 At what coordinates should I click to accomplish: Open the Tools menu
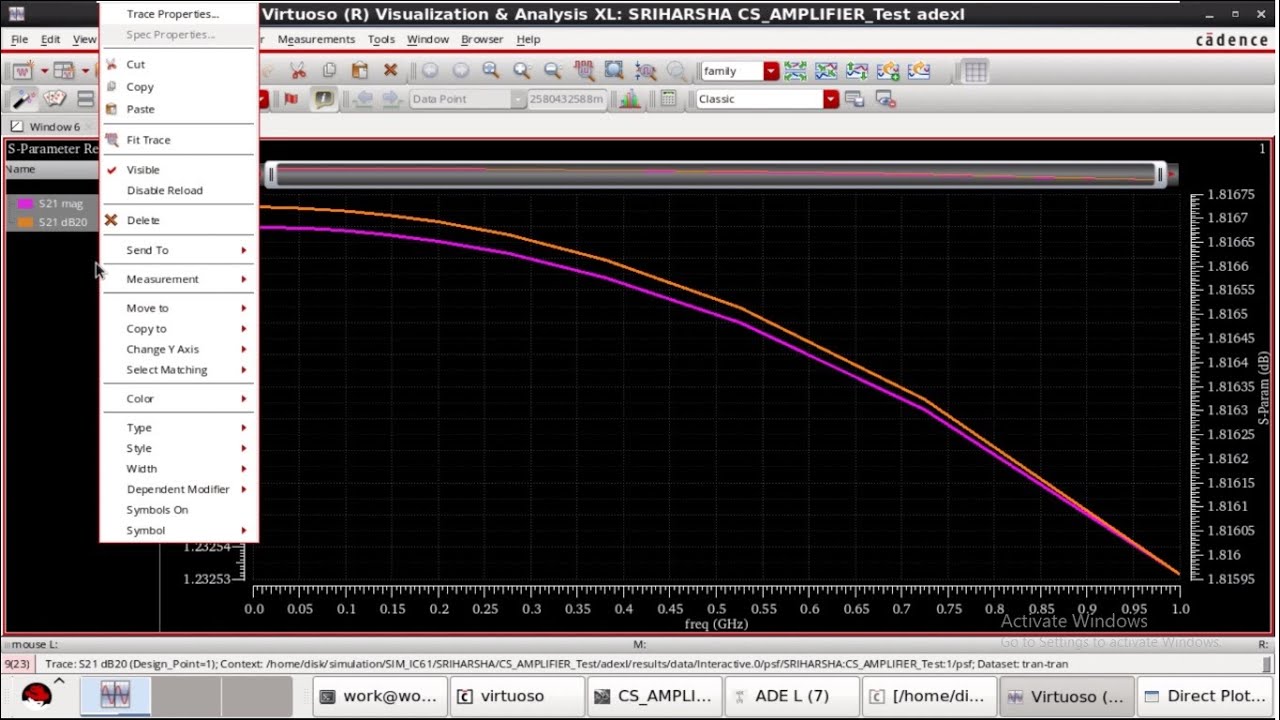pos(381,39)
